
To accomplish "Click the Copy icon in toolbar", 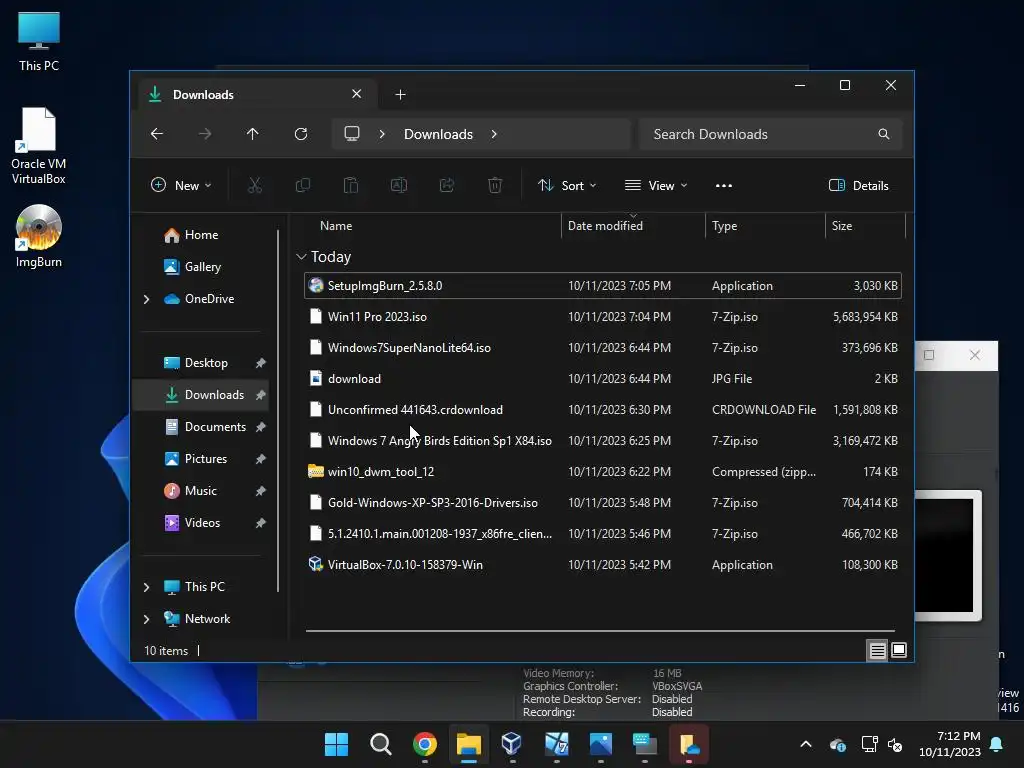I will 303,185.
